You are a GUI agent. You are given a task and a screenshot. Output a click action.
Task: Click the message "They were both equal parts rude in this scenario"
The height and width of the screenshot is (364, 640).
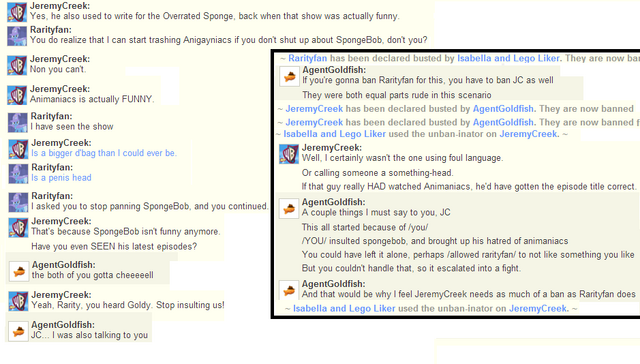pyautogui.click(x=397, y=95)
